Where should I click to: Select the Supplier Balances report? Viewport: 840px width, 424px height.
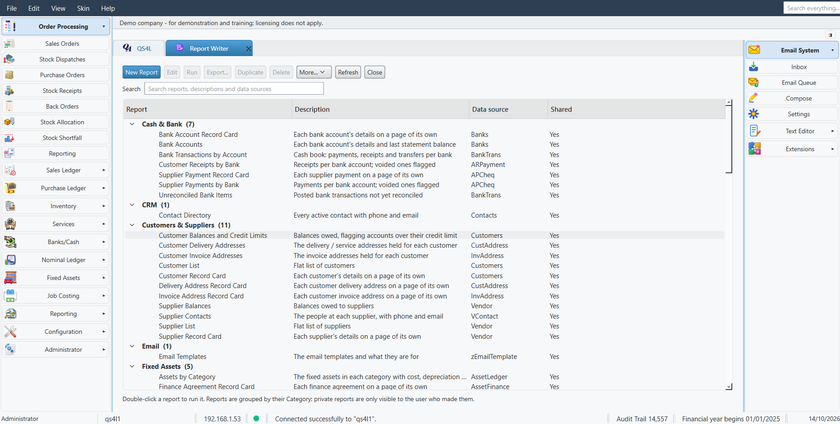pos(185,306)
